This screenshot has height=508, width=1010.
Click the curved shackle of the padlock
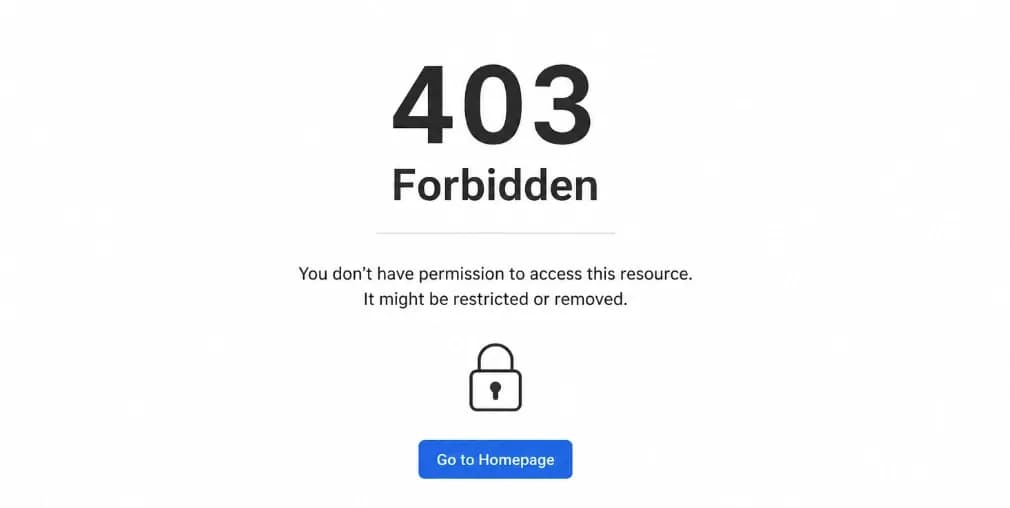(495, 357)
